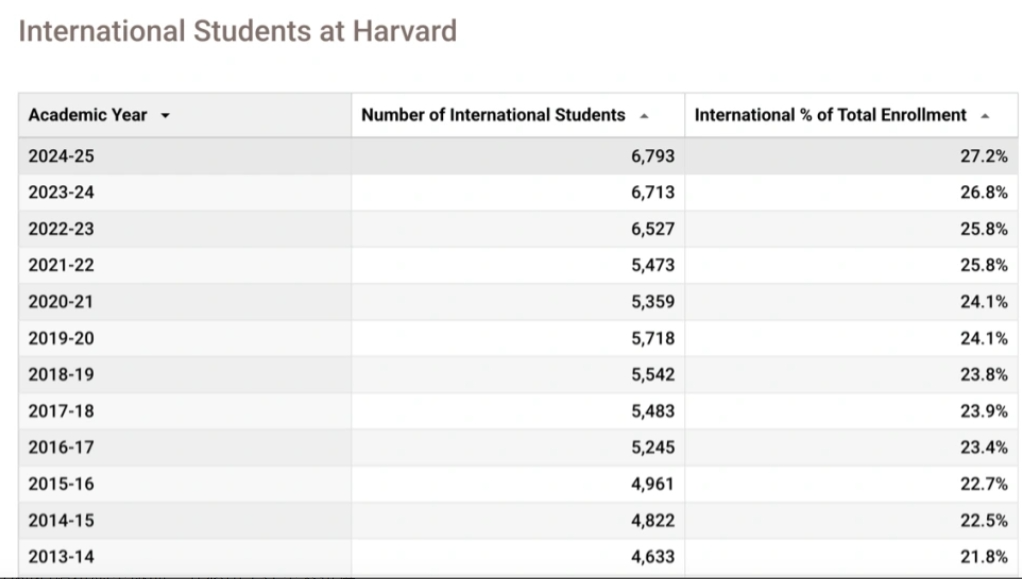
Task: Select the 2023-24 academic year cell
Action: click(x=61, y=192)
